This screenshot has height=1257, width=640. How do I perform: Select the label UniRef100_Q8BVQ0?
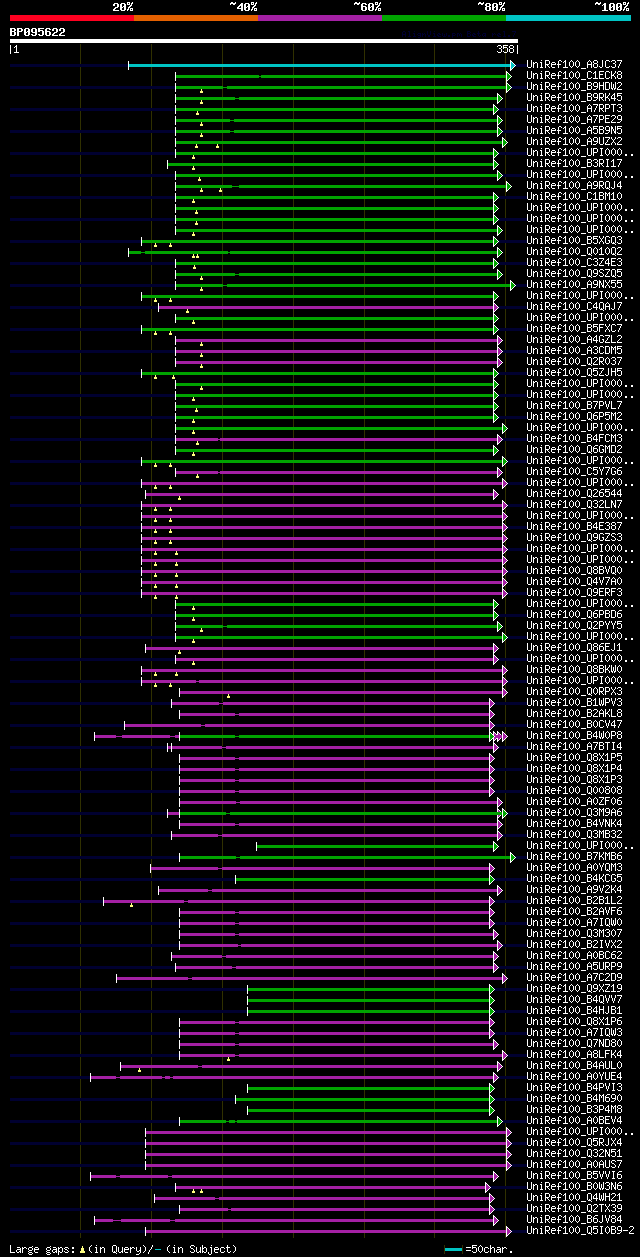click(574, 570)
